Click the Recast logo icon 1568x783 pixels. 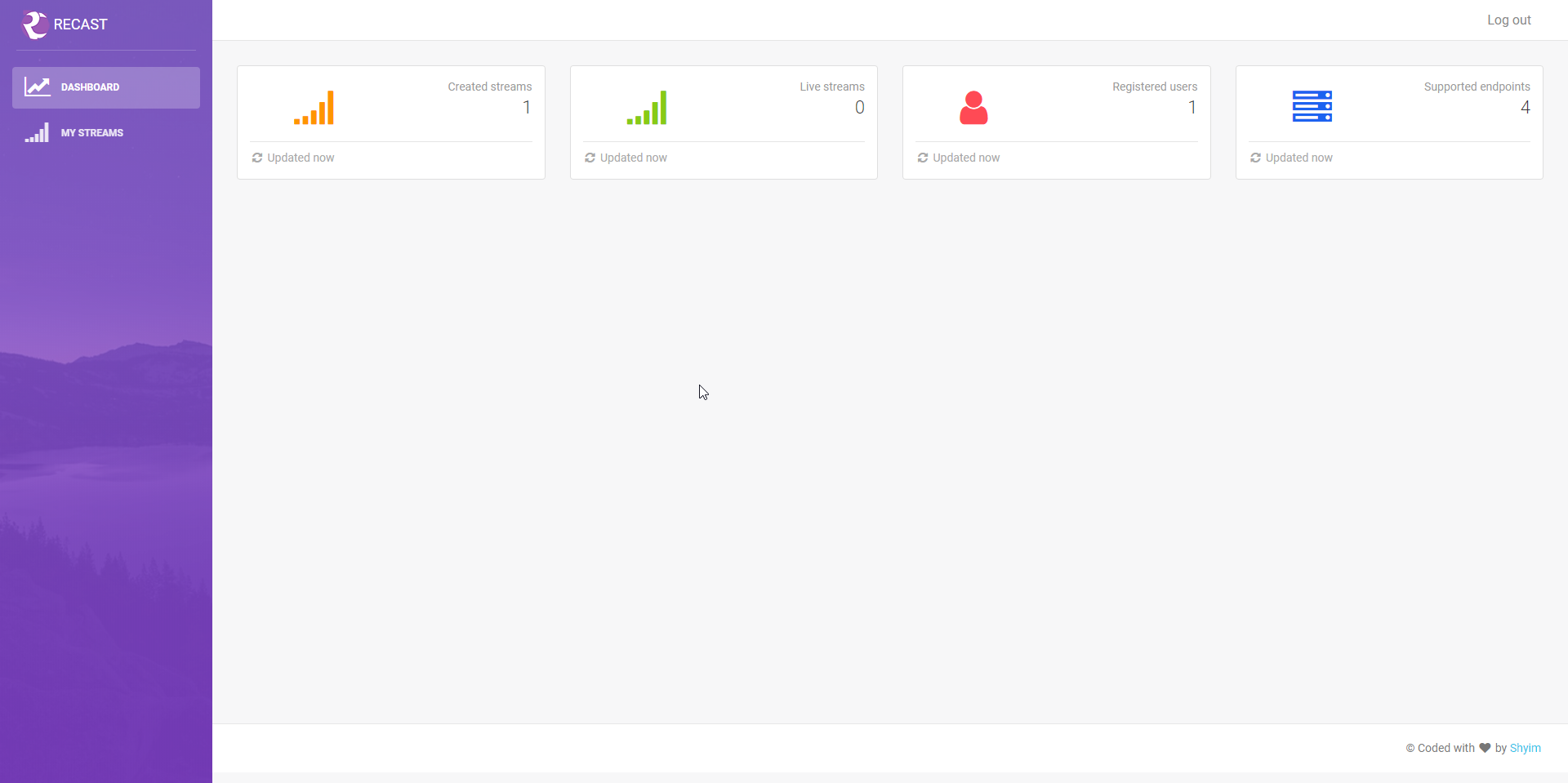[x=34, y=24]
